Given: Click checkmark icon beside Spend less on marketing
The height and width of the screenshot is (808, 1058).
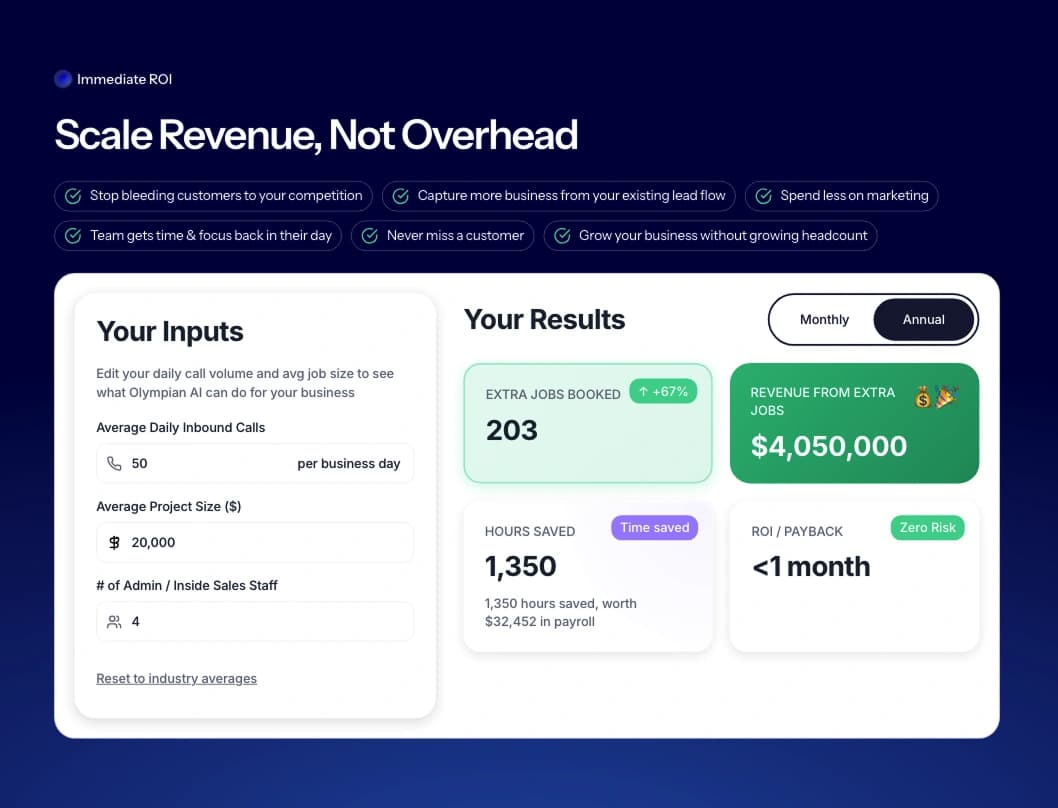Looking at the screenshot, I should coord(764,196).
